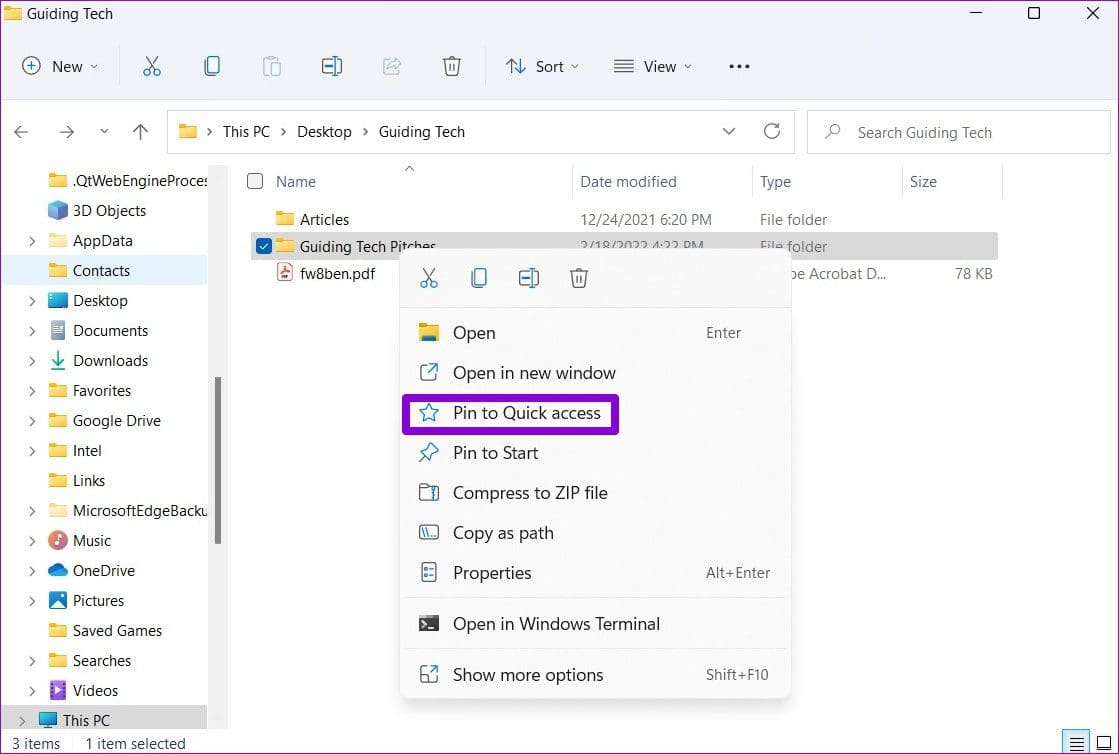
Task: Click the Rename icon in the top toolbar
Action: pos(332,66)
